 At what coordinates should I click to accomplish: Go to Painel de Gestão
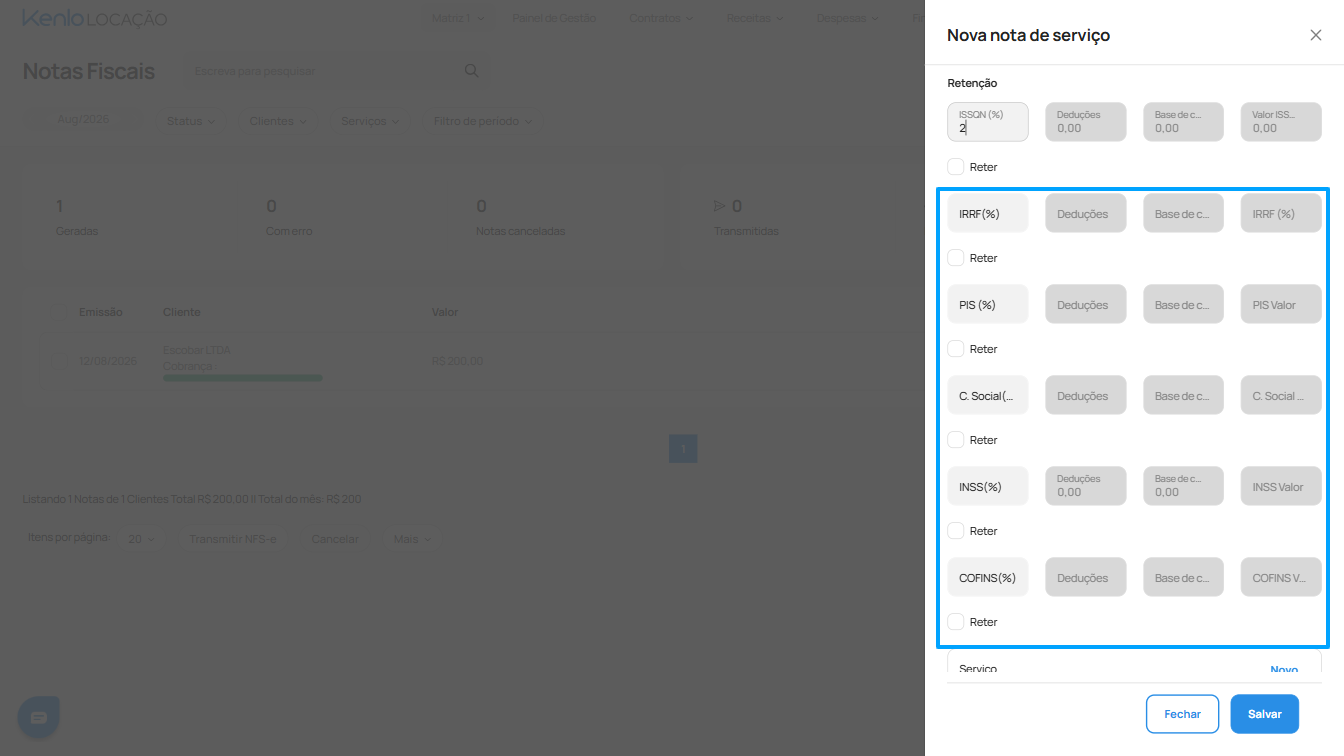click(x=554, y=18)
